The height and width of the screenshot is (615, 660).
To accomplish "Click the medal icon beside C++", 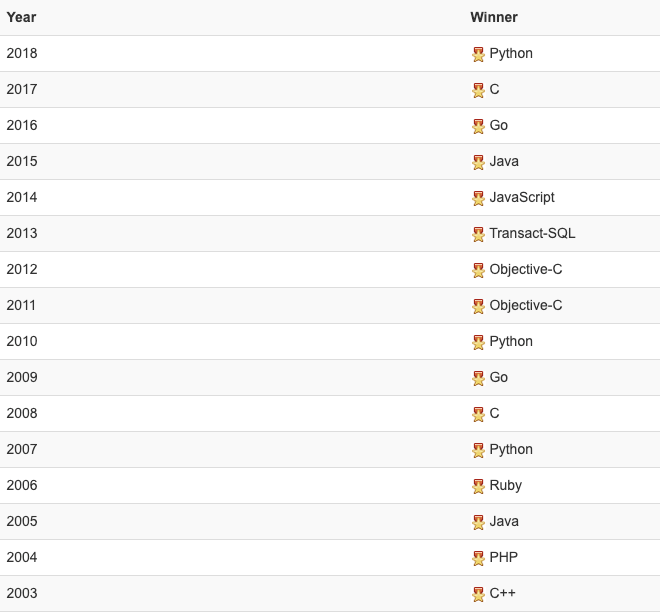I will [x=478, y=594].
